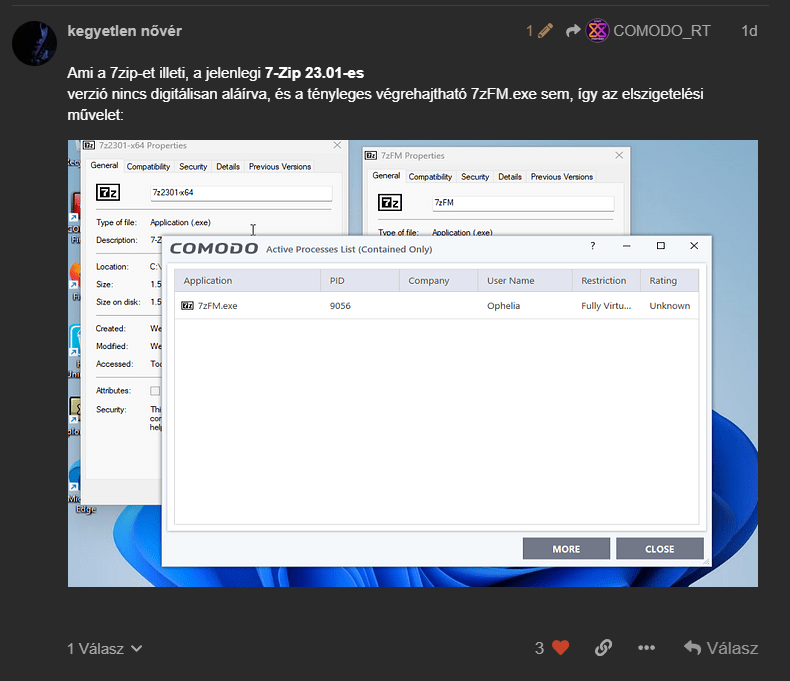
Task: Click the 3 likes count
Action: click(x=539, y=648)
